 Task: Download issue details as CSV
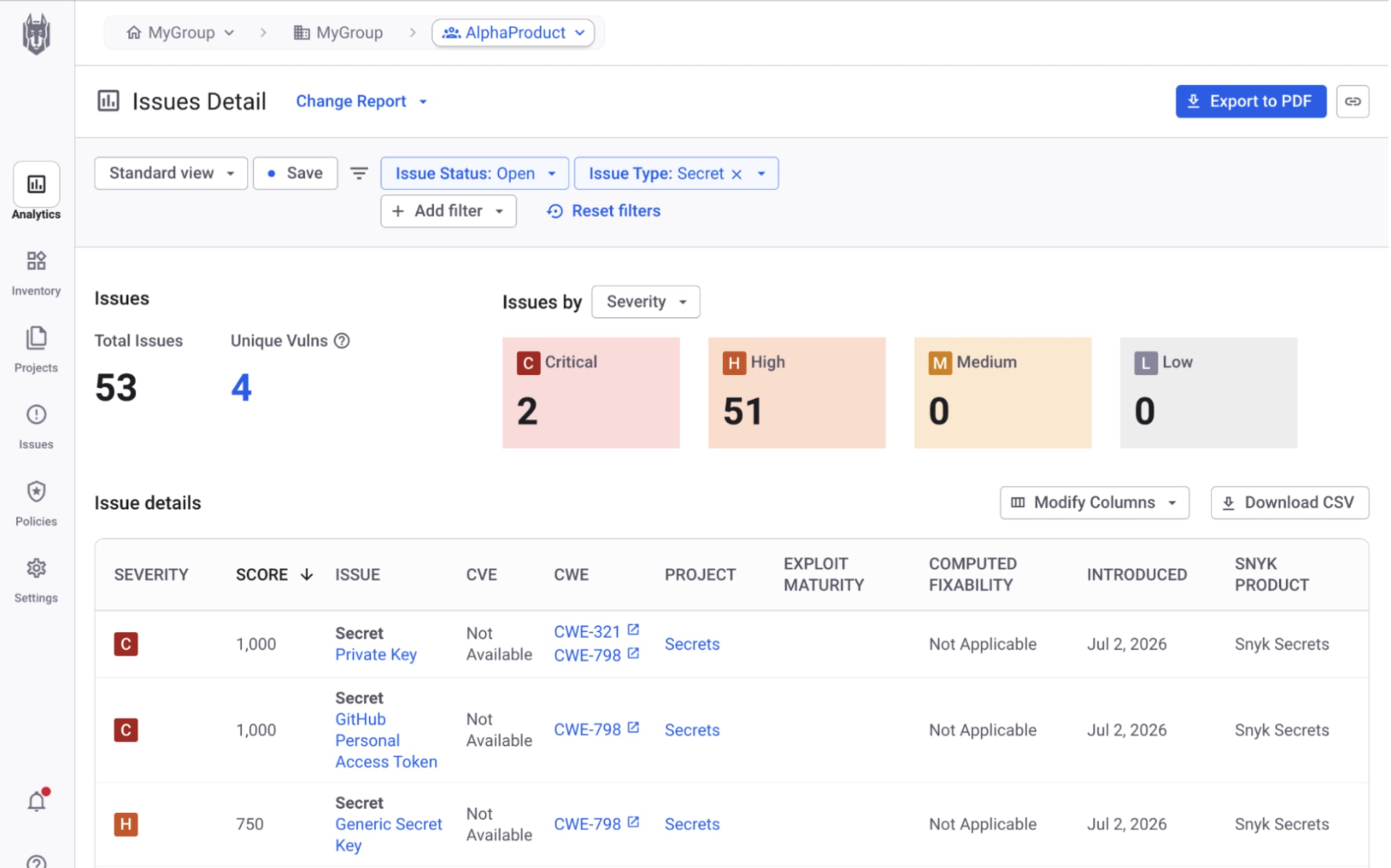tap(1291, 504)
